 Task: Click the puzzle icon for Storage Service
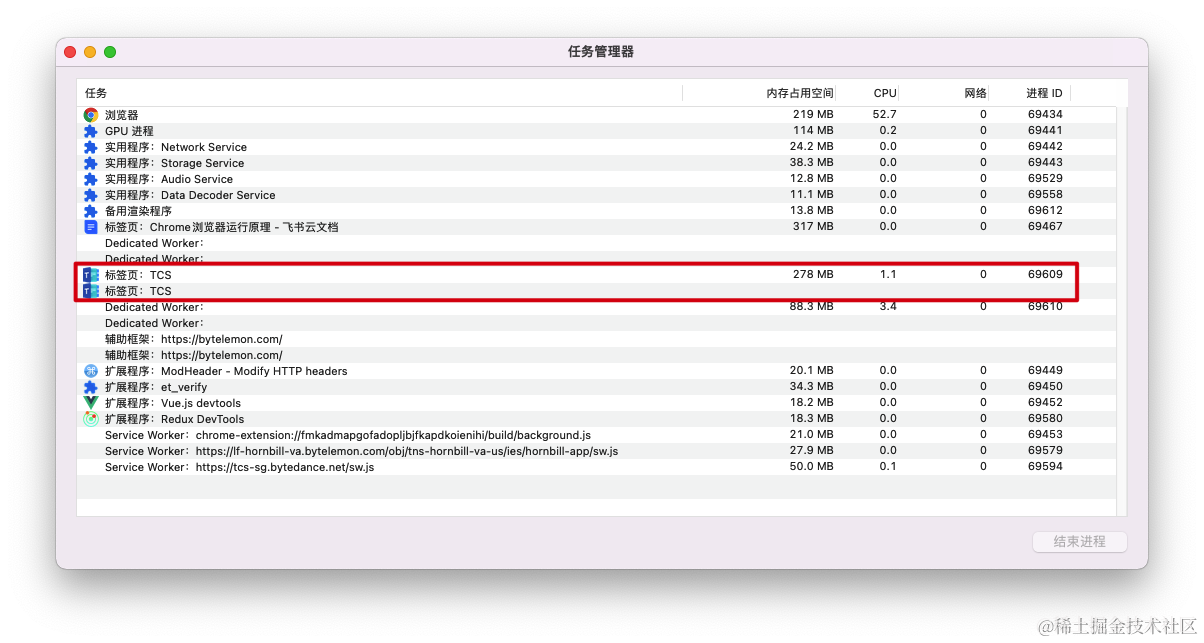pyautogui.click(x=91, y=163)
